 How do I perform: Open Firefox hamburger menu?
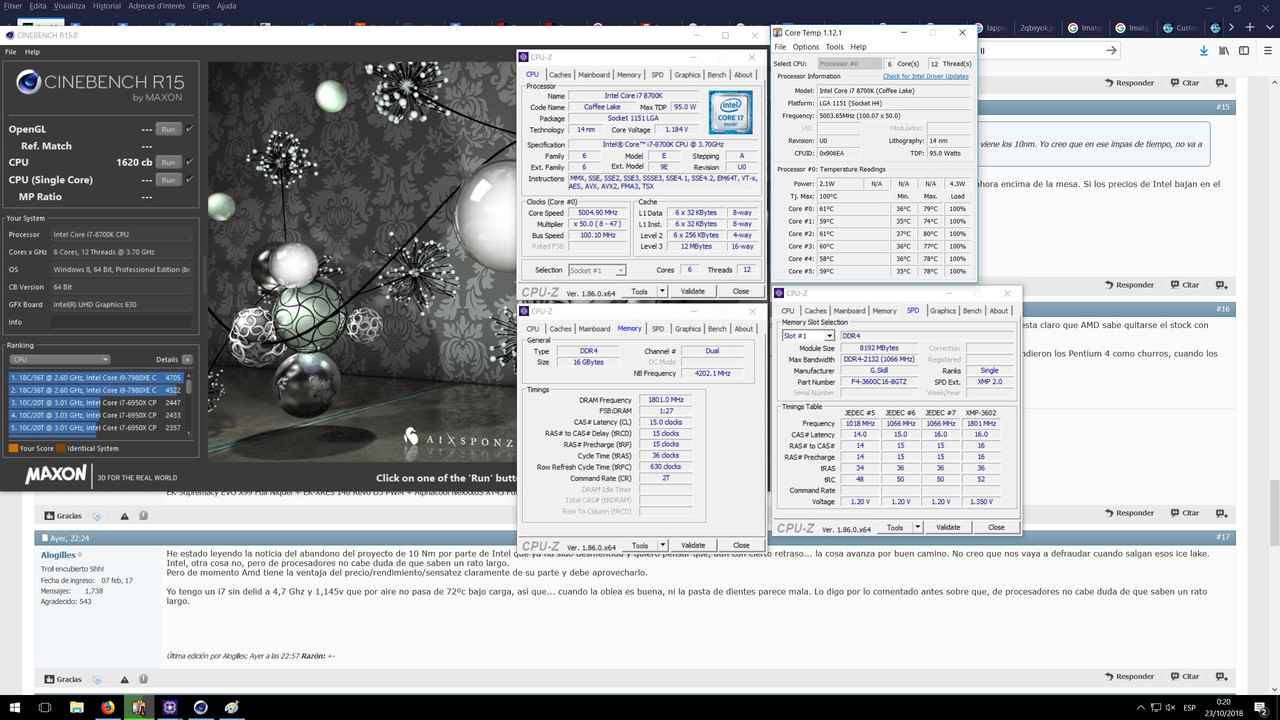click(x=1266, y=51)
